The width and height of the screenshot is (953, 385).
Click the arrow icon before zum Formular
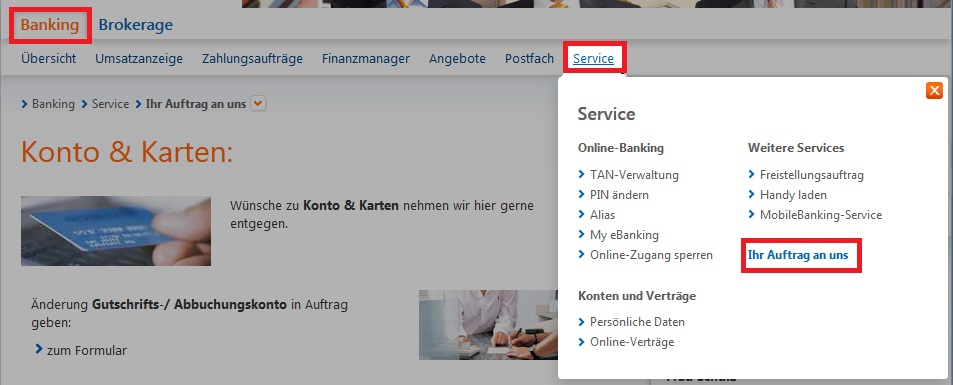(x=39, y=349)
